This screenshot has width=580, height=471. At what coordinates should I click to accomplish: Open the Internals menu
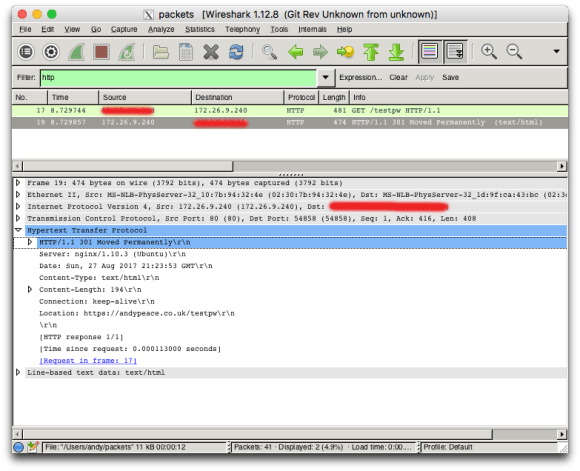pyautogui.click(x=312, y=29)
